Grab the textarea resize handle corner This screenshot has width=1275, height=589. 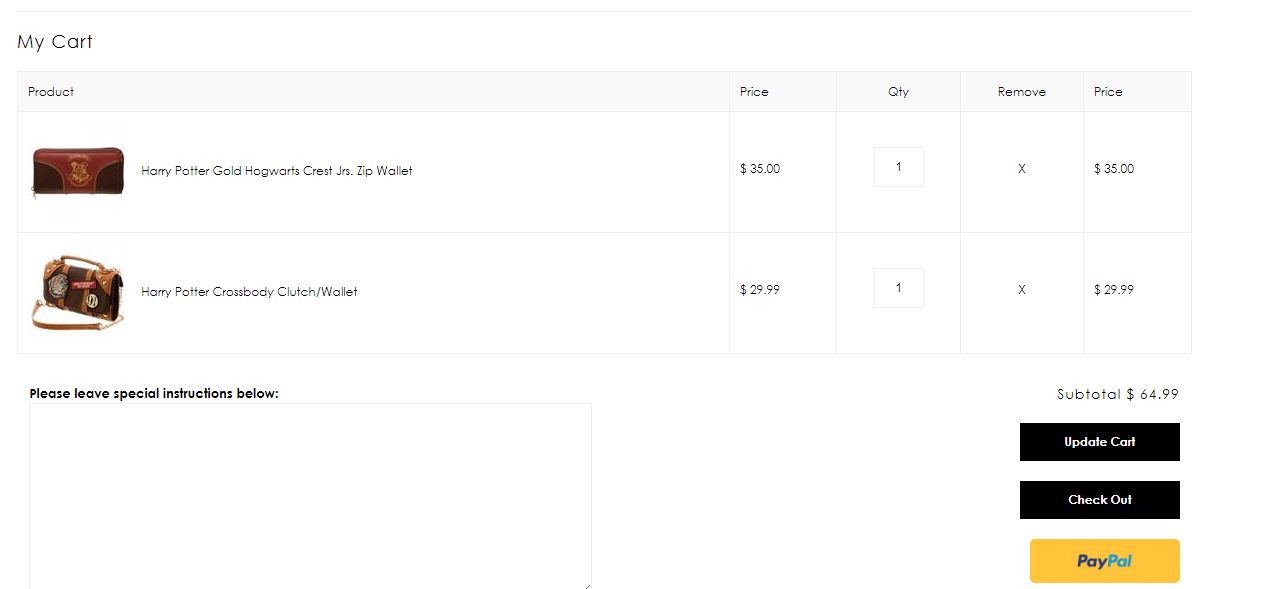tap(585, 584)
